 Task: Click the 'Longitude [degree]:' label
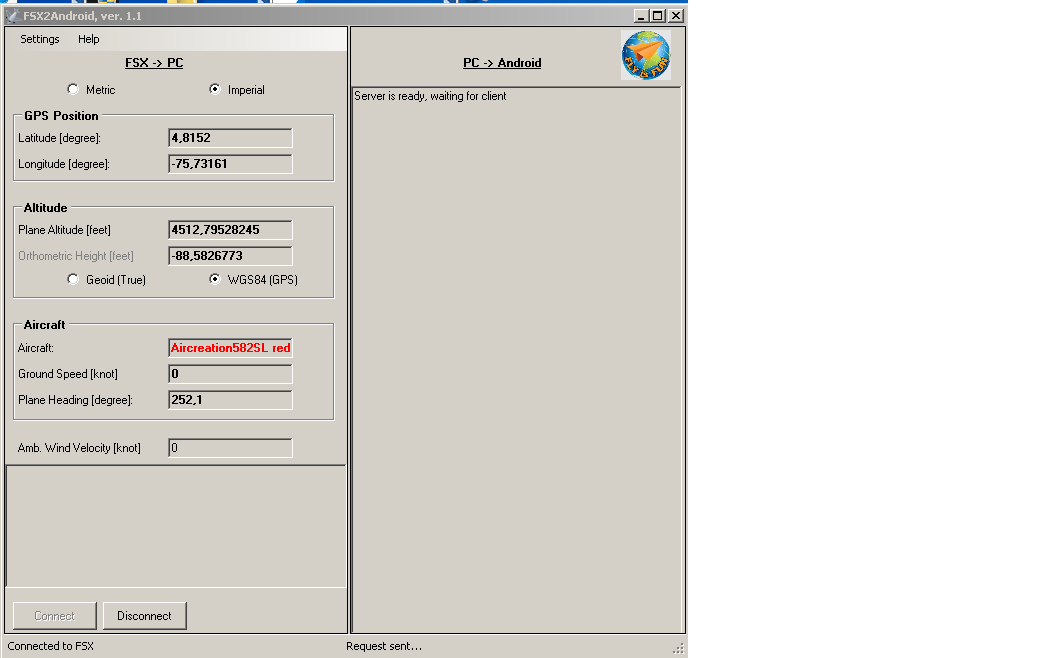[x=64, y=164]
